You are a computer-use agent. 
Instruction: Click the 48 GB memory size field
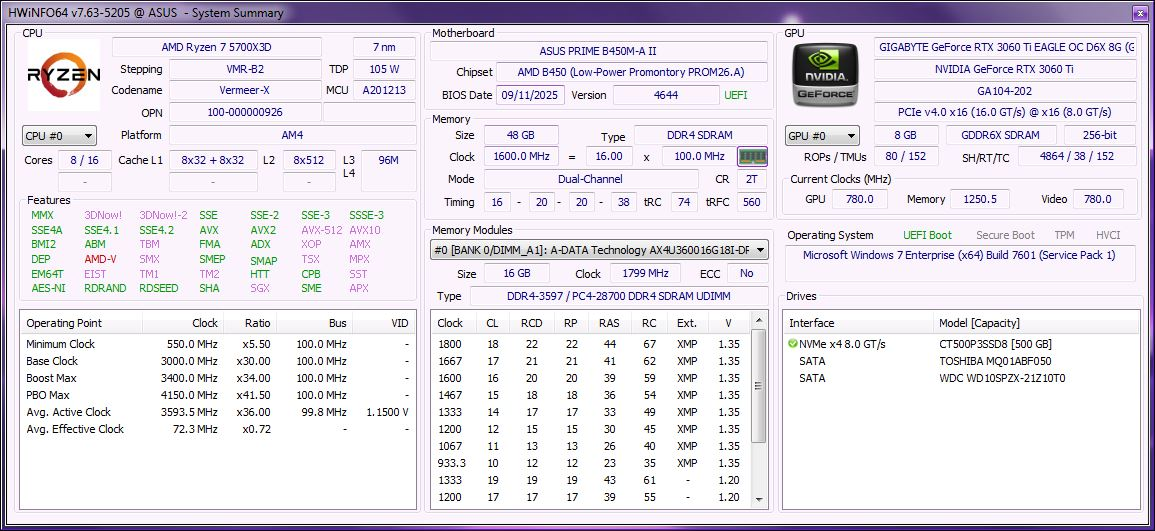point(521,136)
